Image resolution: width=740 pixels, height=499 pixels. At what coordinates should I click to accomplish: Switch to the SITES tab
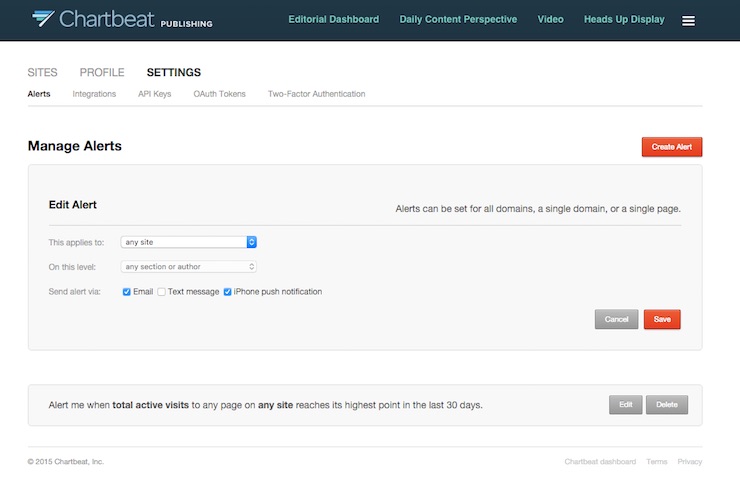pos(42,72)
